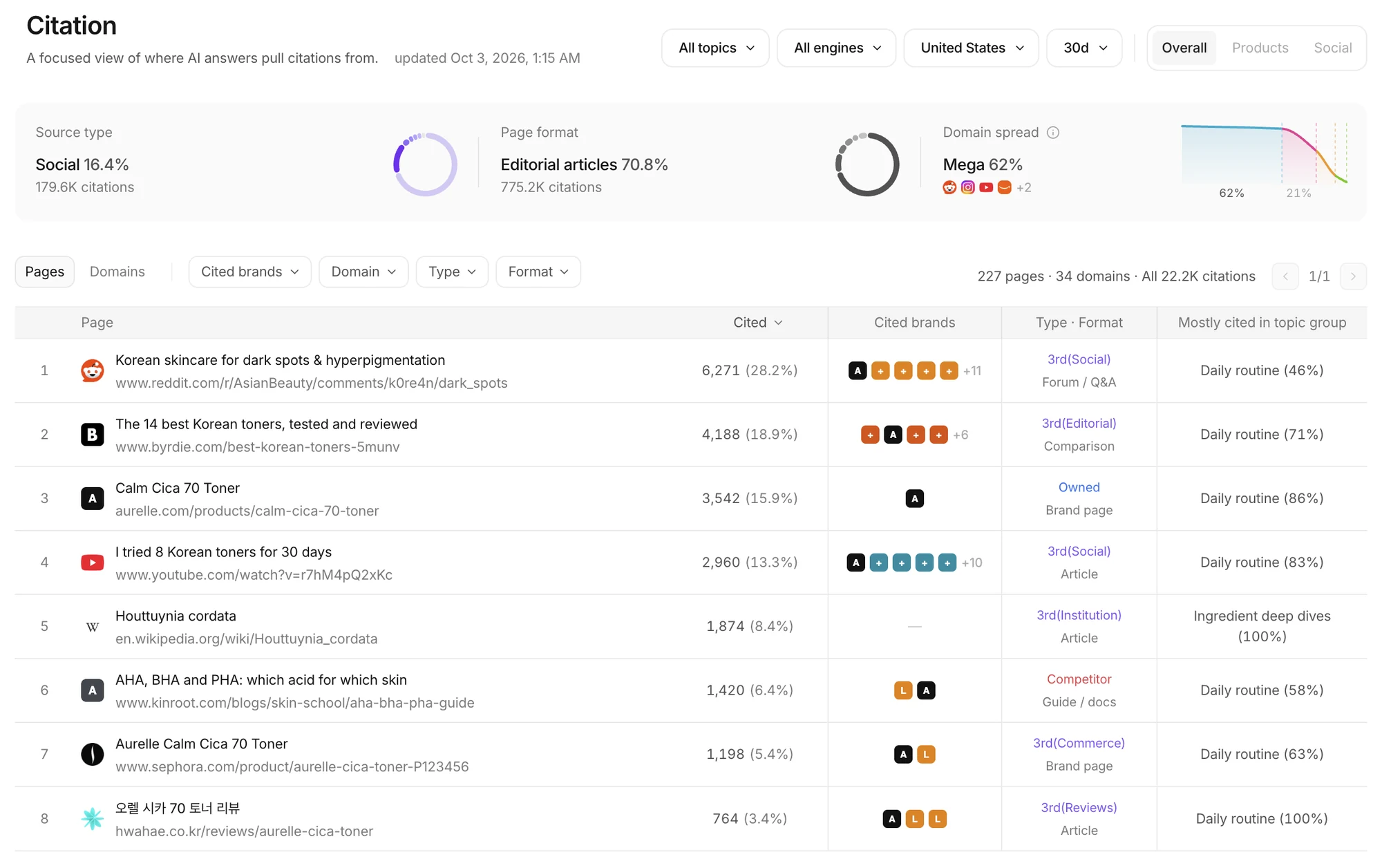Click the Domain spread info icon

click(1053, 133)
